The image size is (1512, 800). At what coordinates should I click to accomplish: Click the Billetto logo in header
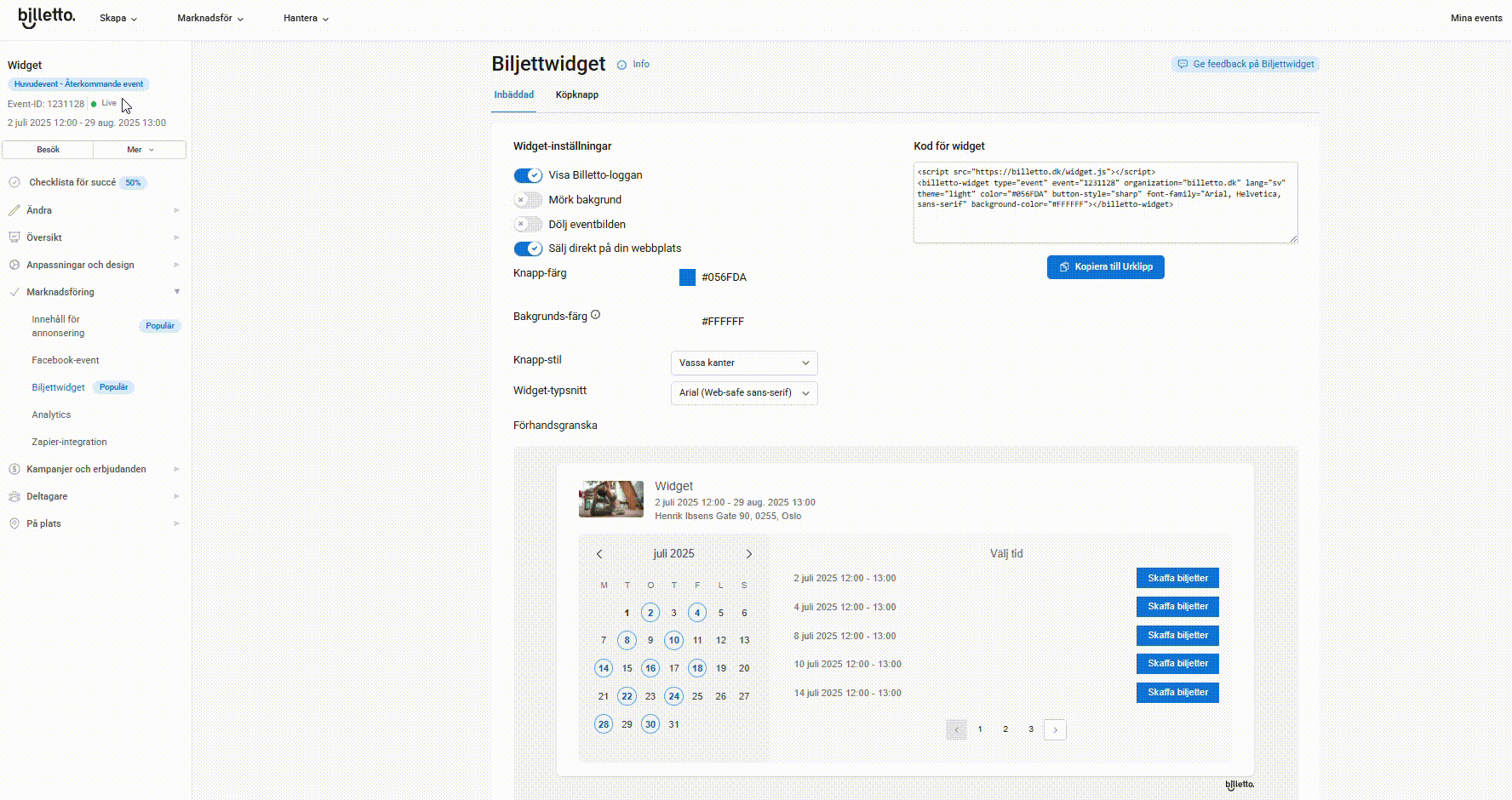coord(47,17)
